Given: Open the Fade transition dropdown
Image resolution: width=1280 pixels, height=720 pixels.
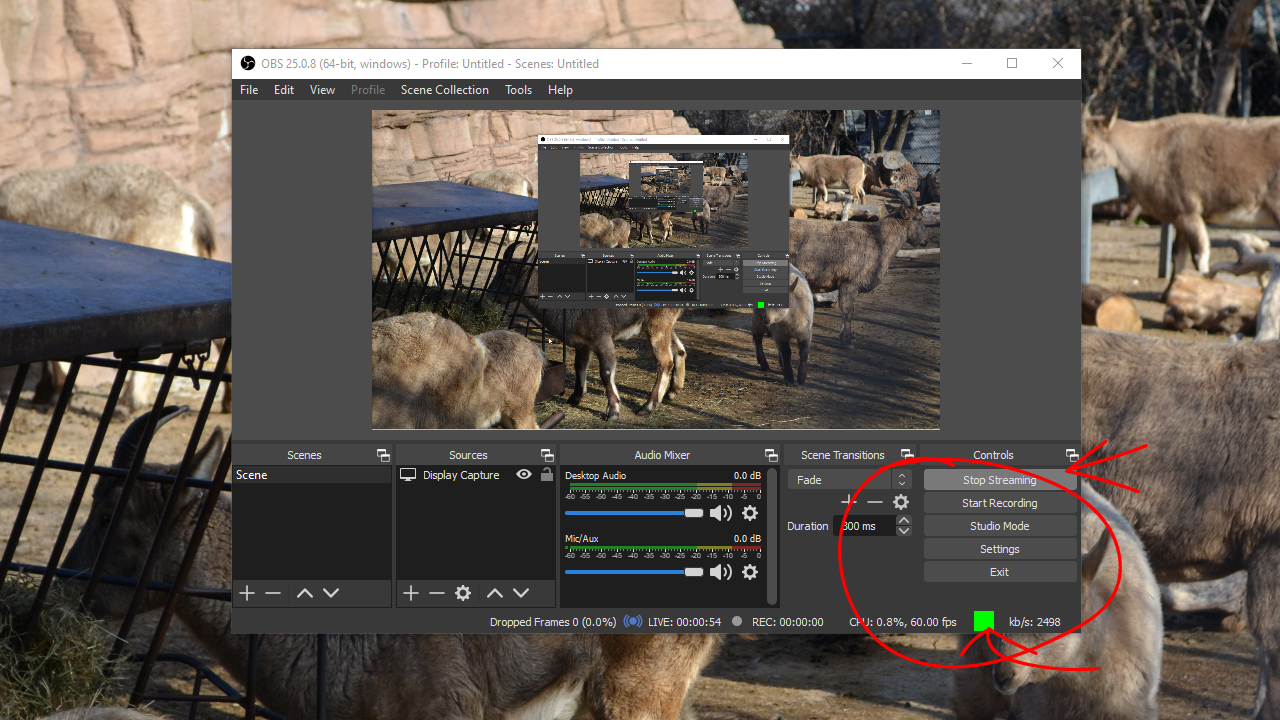Looking at the screenshot, I should click(x=849, y=480).
